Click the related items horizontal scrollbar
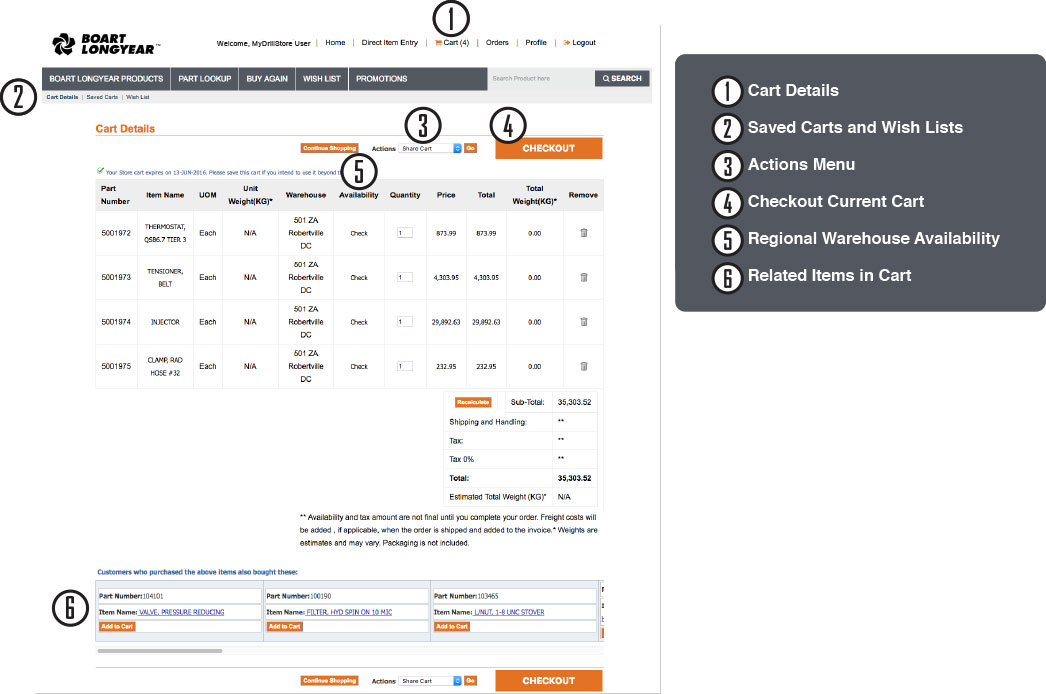This screenshot has height=694, width=1046. (x=160, y=650)
